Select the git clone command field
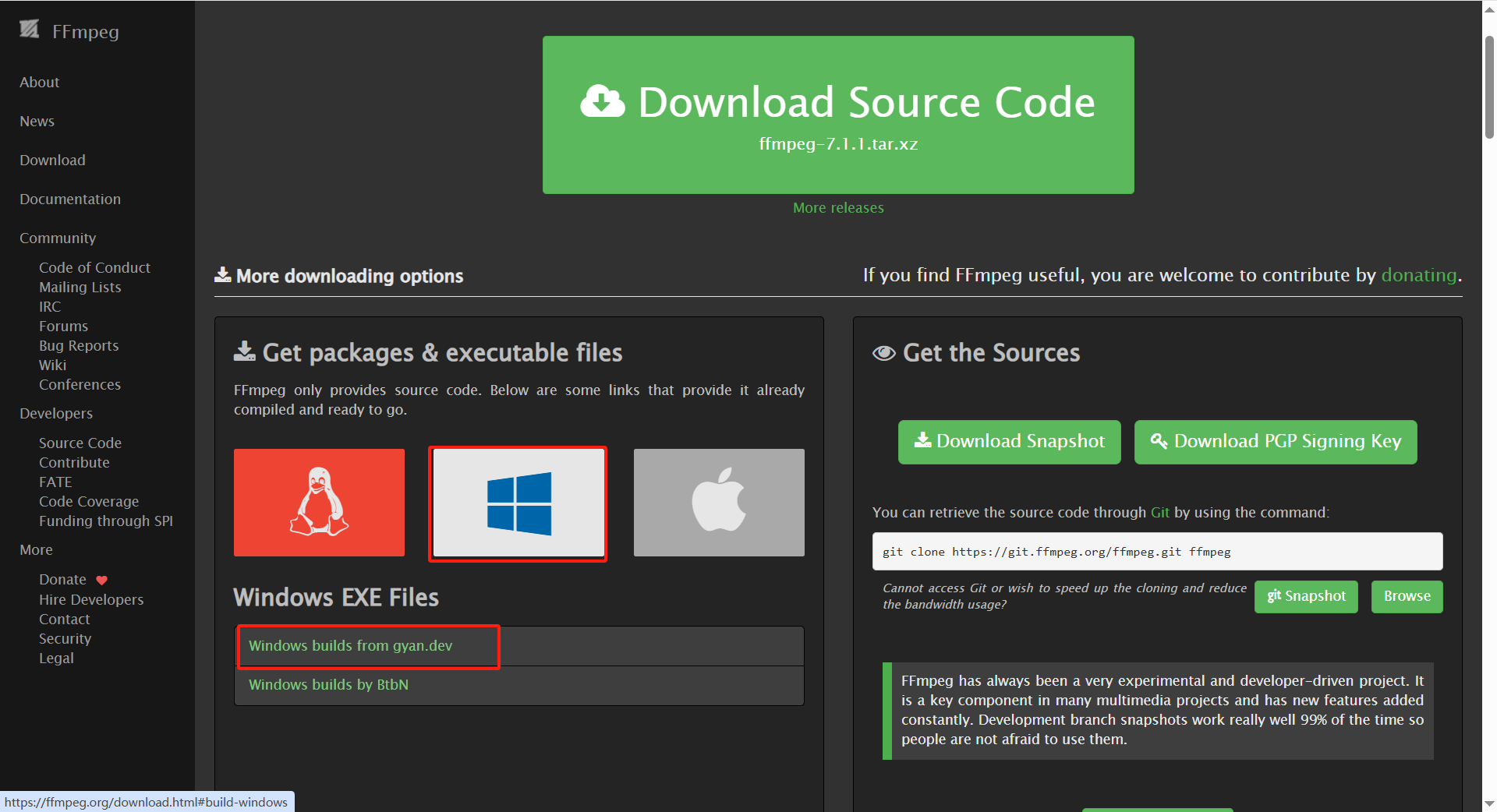The width and height of the screenshot is (1497, 812). point(1157,552)
